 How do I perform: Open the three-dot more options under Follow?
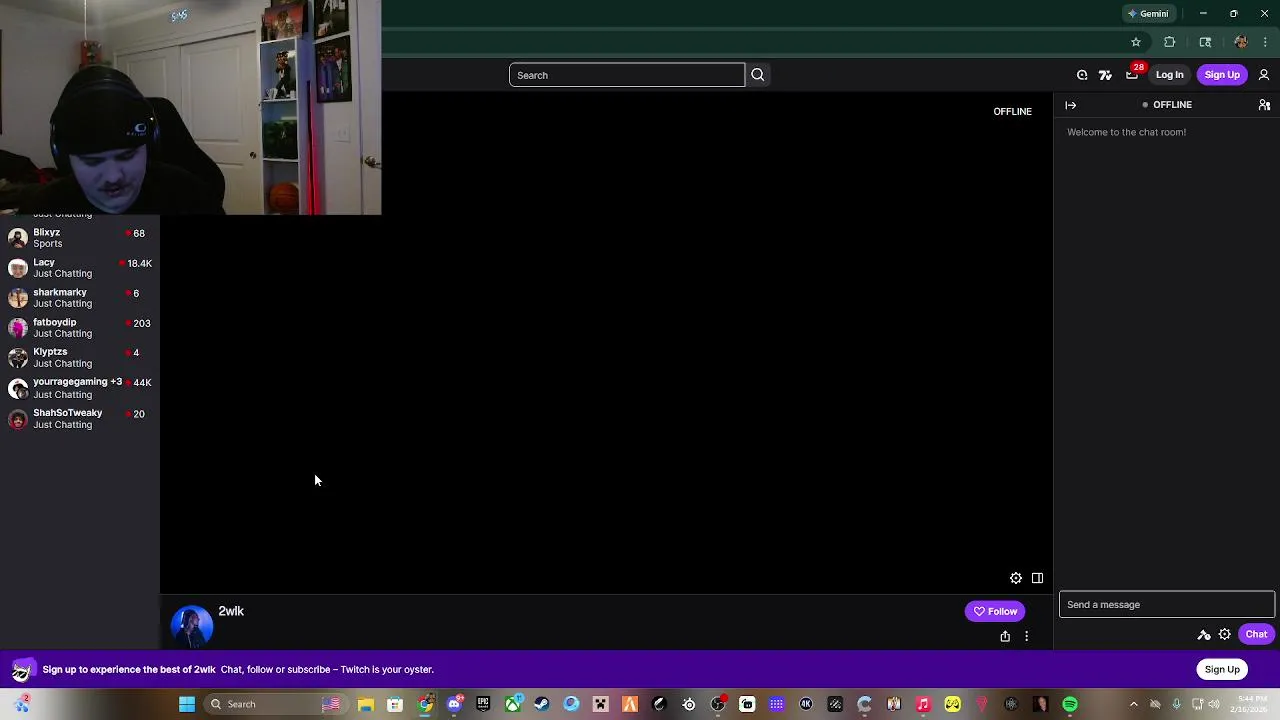pyautogui.click(x=1026, y=636)
